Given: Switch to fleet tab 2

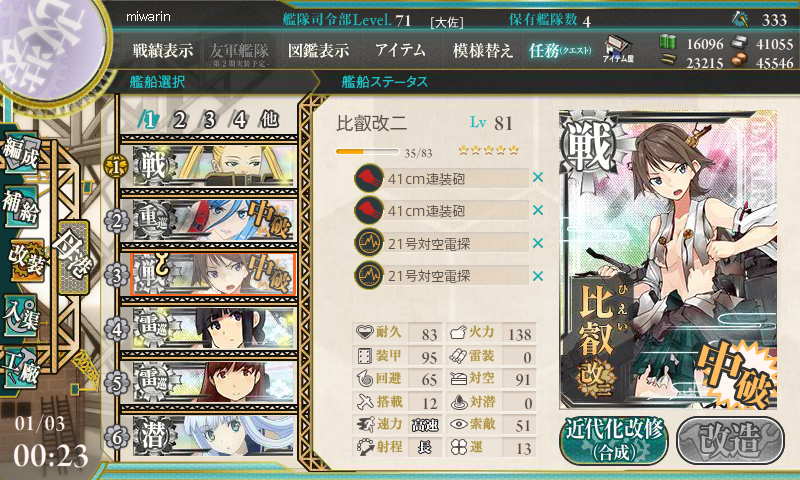Looking at the screenshot, I should tap(179, 120).
